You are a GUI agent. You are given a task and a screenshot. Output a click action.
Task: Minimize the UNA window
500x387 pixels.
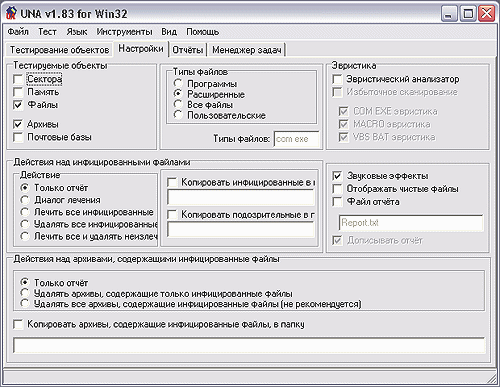pos(449,14)
